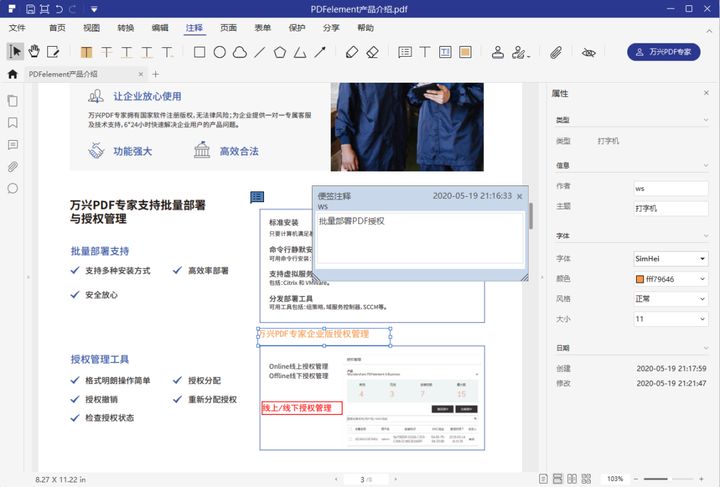Image resolution: width=720 pixels, height=487 pixels.
Task: Collapse the 信息 section in properties
Action: (706, 165)
